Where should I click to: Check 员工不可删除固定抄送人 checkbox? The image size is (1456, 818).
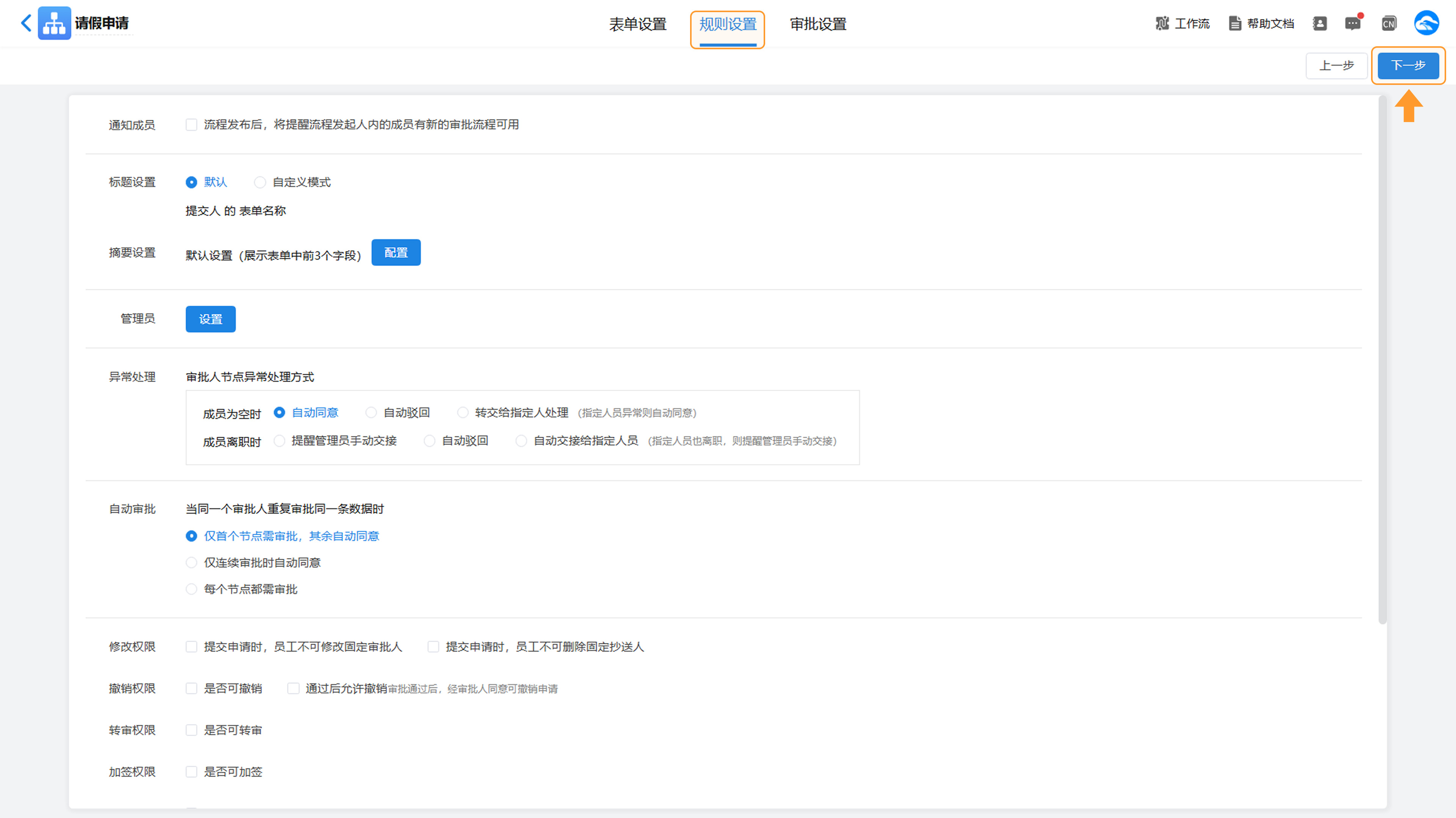coord(433,647)
